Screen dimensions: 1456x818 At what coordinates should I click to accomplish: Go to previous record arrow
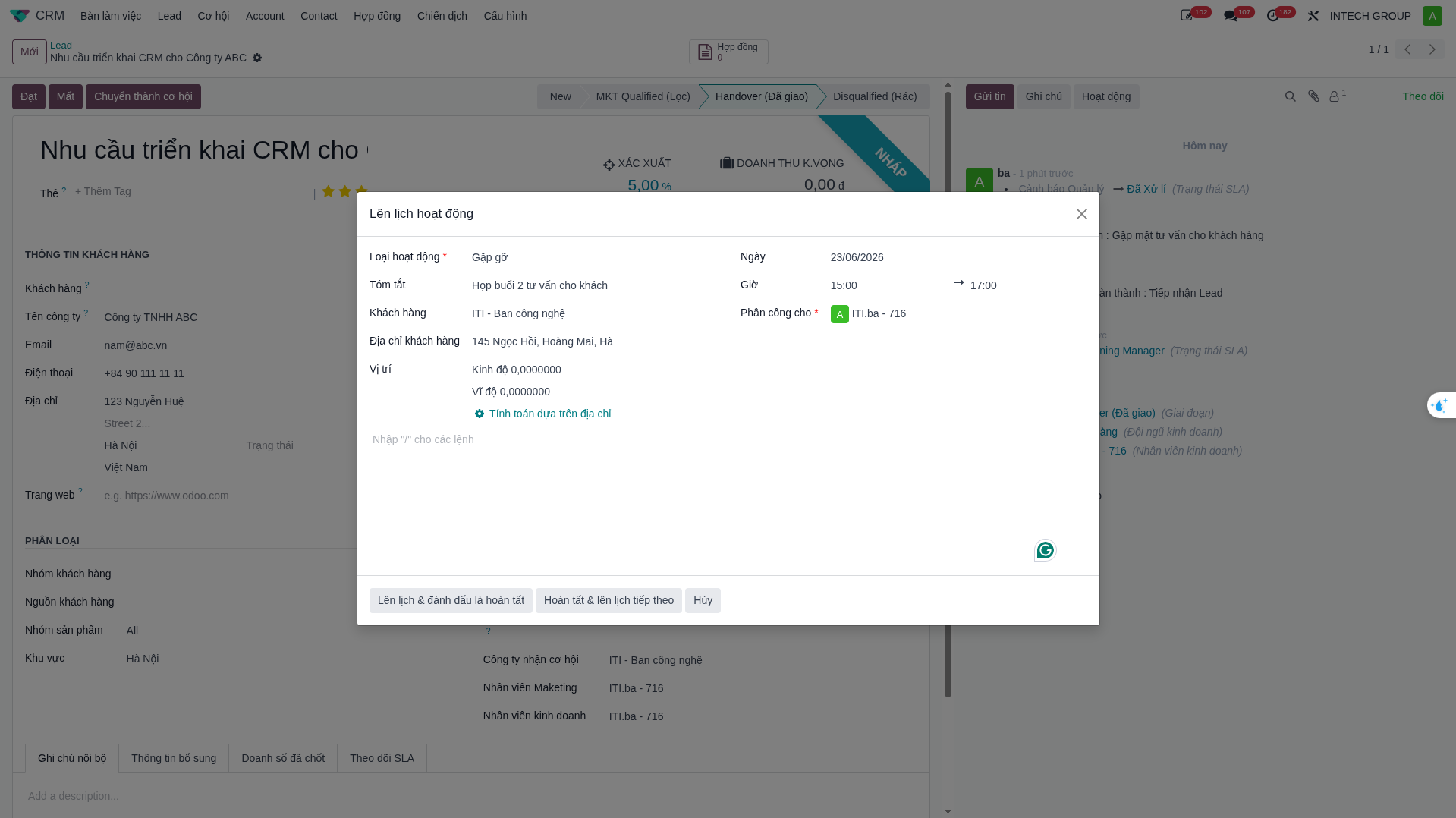tap(1407, 49)
